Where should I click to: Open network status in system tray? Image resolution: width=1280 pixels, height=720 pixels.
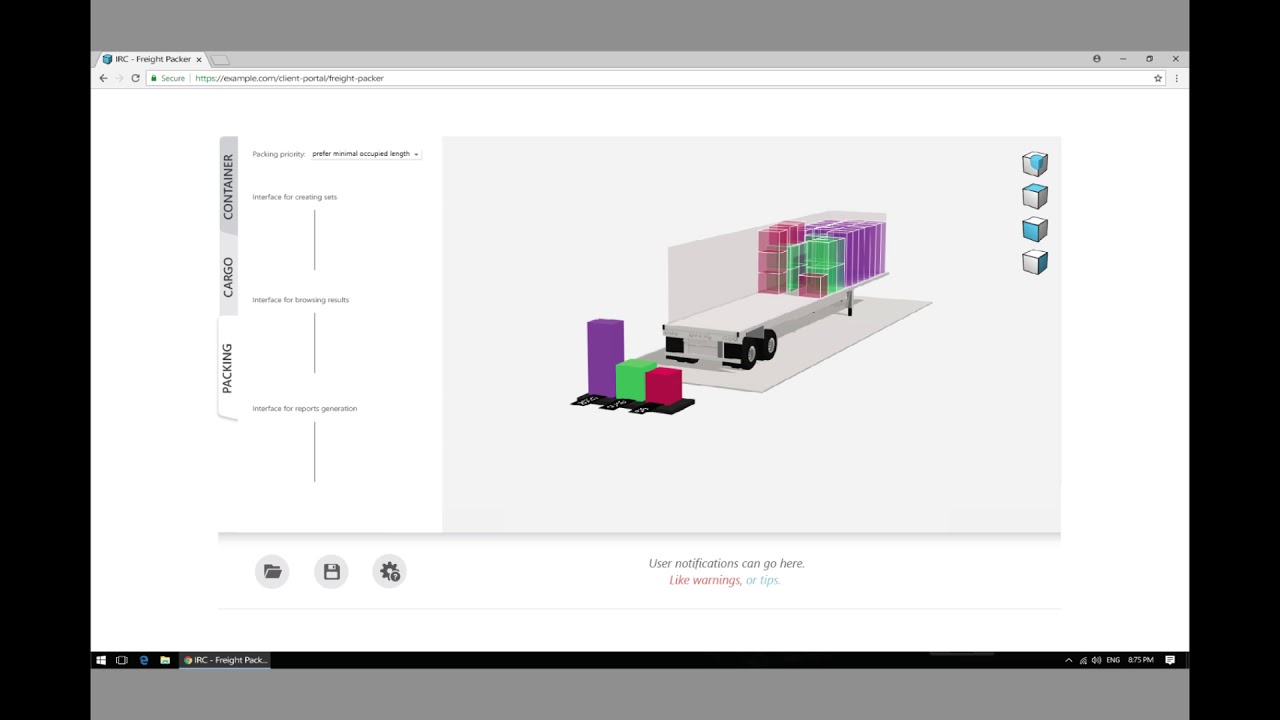(x=1083, y=660)
